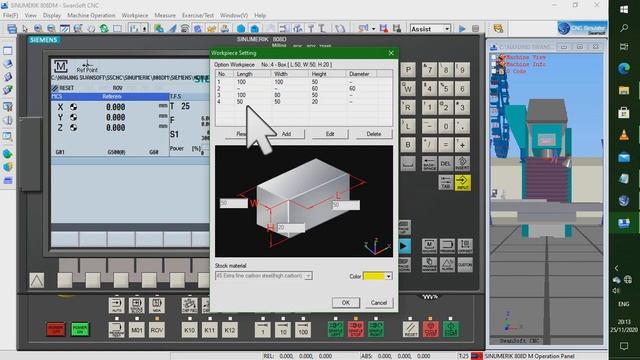Select workpiece row 1 in list
Image resolution: width=640 pixels, height=360 pixels.
click(x=304, y=82)
